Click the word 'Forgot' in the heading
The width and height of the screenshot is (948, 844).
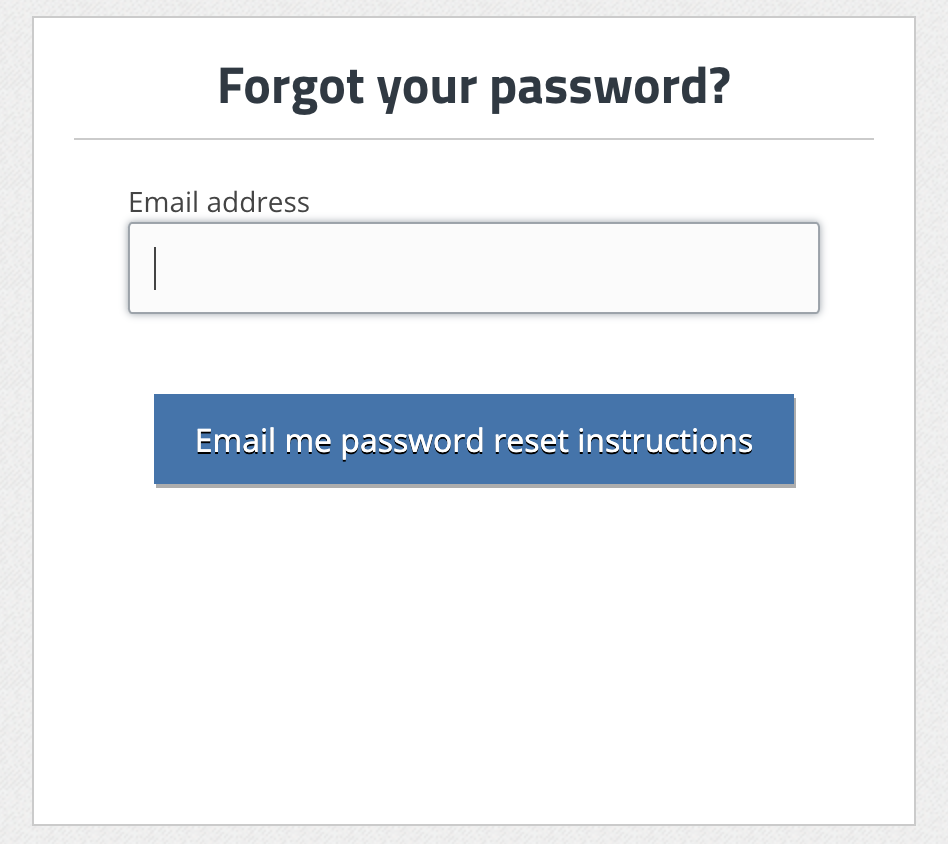click(291, 88)
